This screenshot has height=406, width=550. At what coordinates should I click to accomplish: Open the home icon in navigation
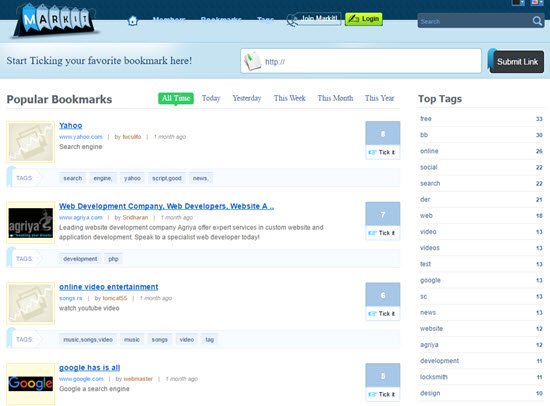pyautogui.click(x=133, y=21)
